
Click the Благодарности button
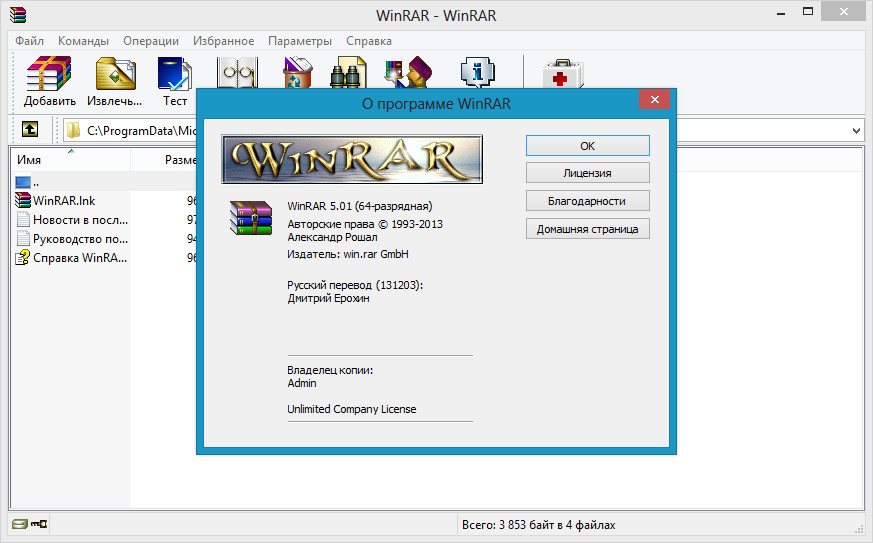(x=587, y=201)
